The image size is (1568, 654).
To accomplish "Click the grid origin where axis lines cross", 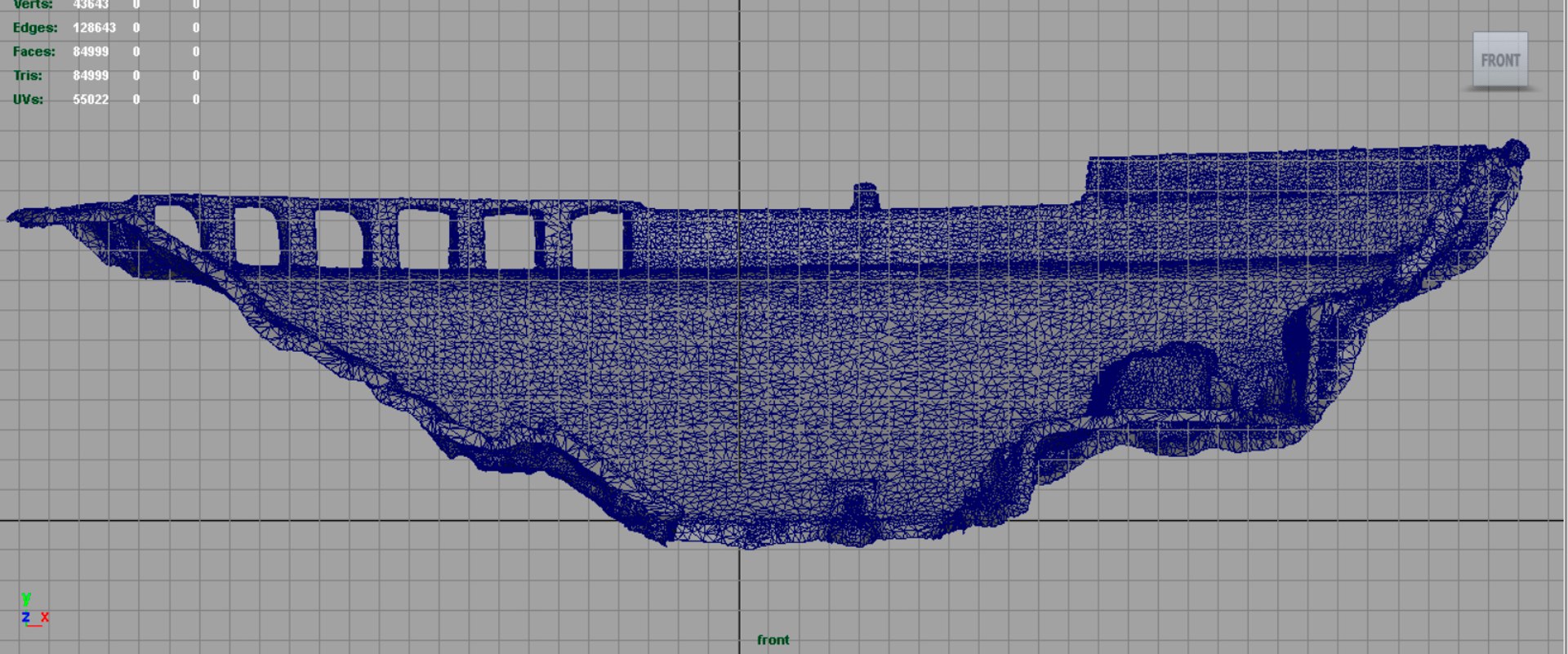I will [x=740, y=520].
